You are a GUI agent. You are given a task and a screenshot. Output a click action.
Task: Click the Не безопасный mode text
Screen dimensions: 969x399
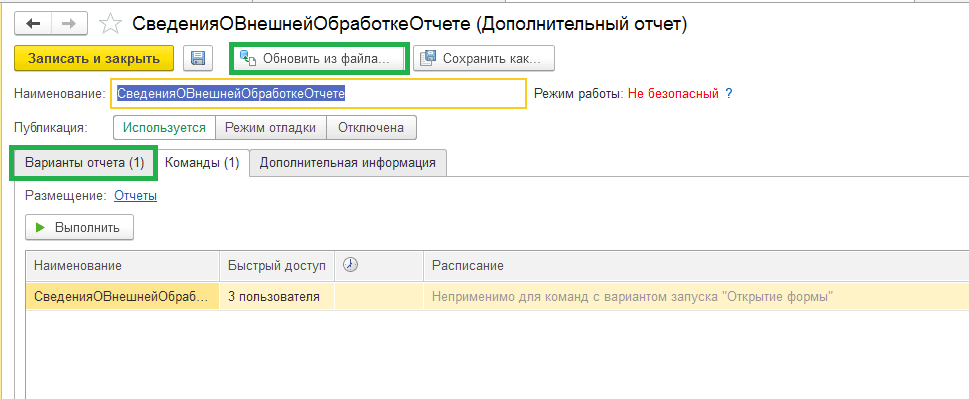pyautogui.click(x=673, y=94)
